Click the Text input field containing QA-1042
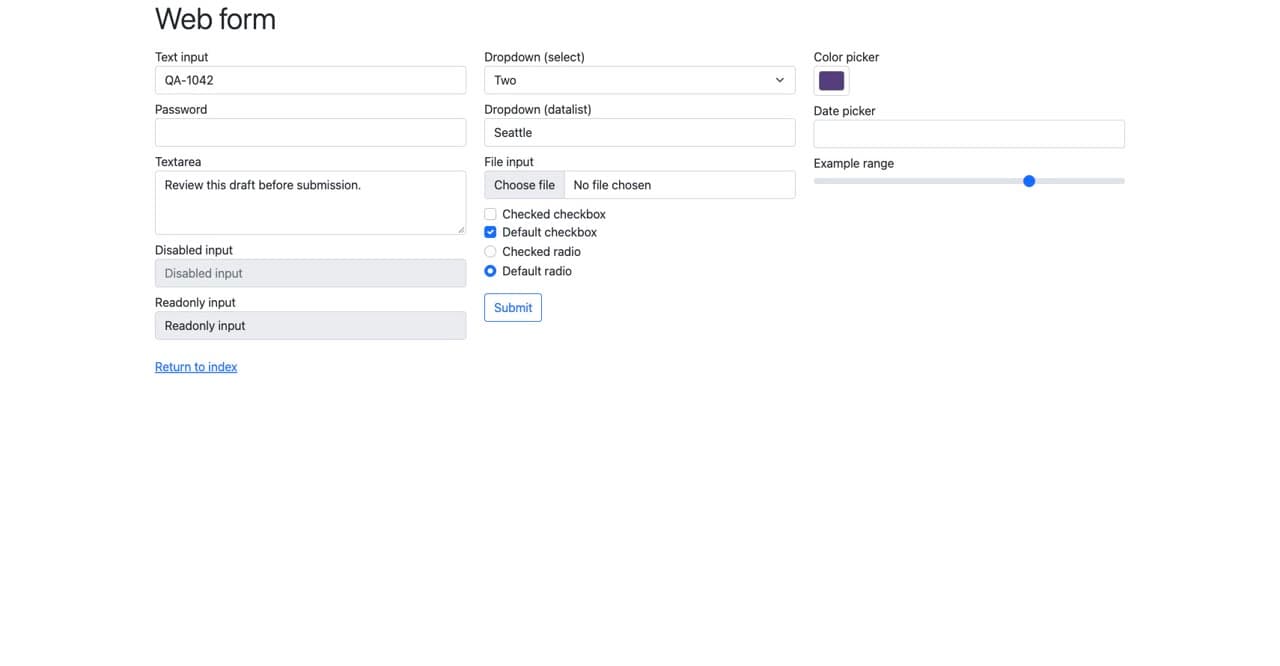Viewport: 1280px width, 666px height. point(310,80)
